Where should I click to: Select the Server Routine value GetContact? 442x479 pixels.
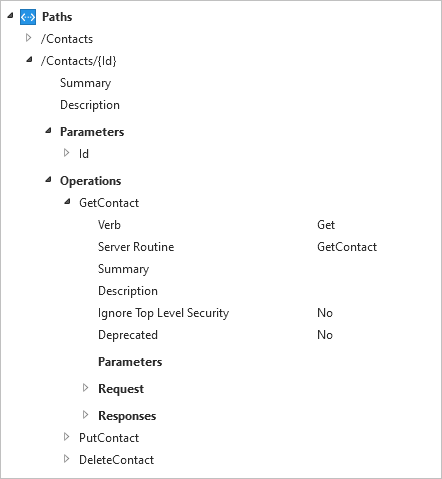347,247
